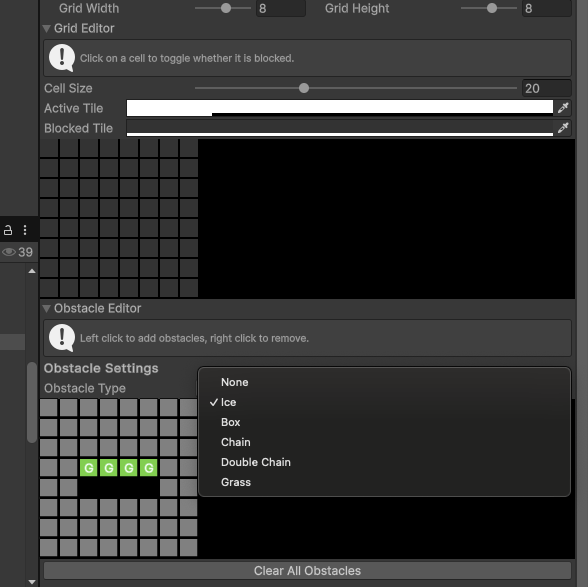Open the Active Tile color swatch
Image resolution: width=588 pixels, height=587 pixels.
(340, 108)
